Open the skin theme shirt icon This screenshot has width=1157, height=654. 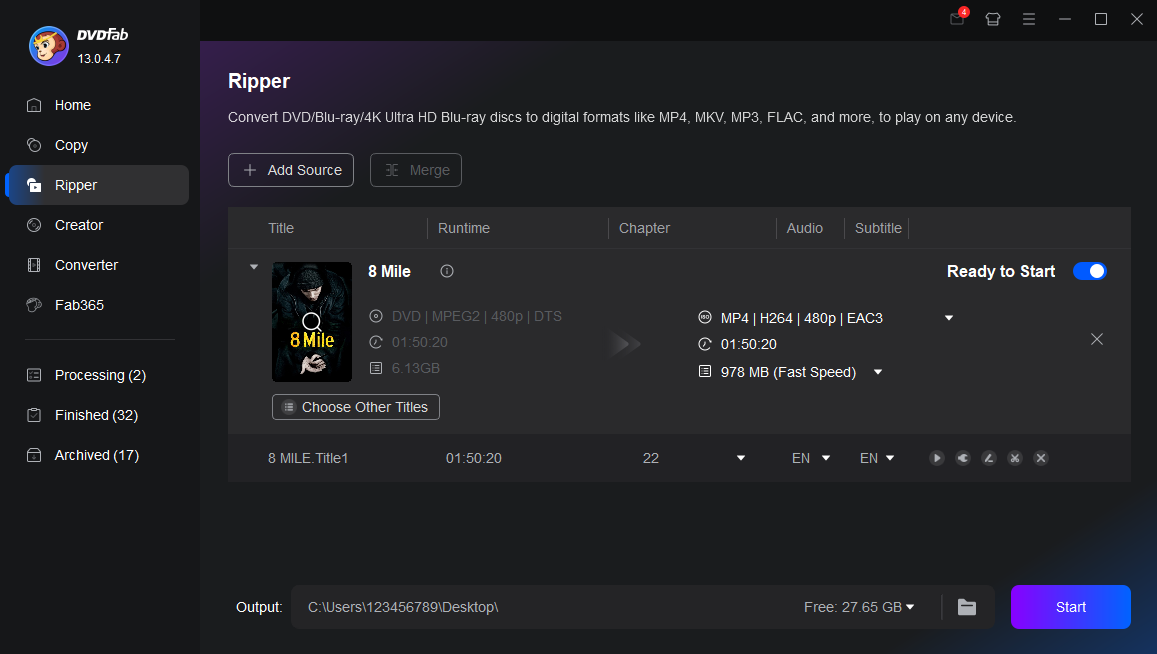pos(992,19)
